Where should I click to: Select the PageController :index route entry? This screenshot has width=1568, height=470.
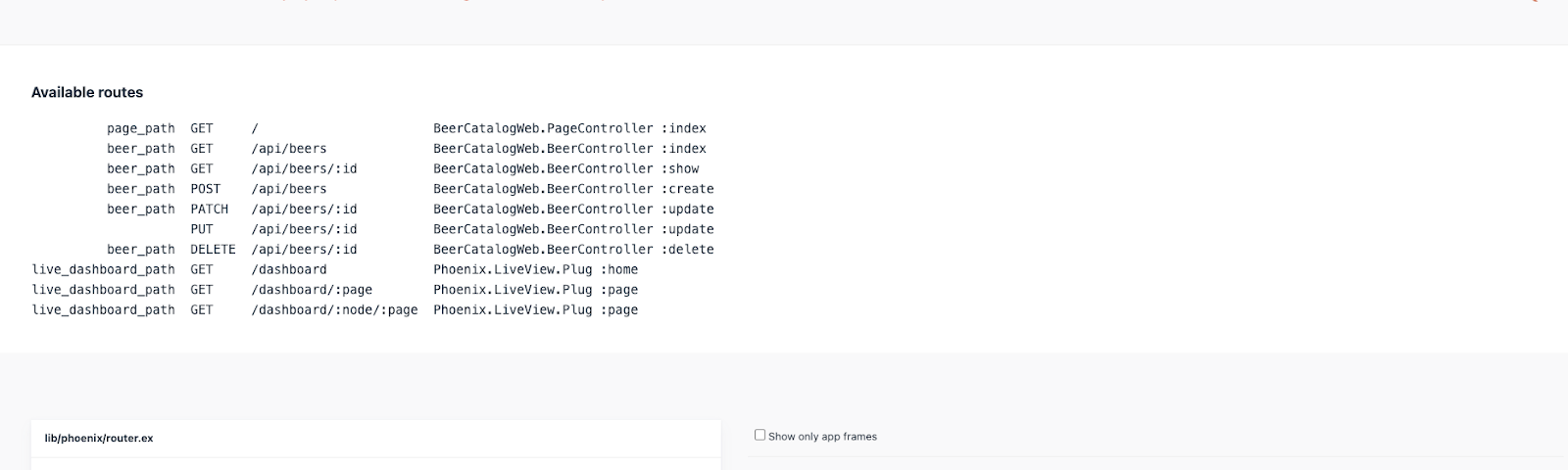(x=569, y=128)
